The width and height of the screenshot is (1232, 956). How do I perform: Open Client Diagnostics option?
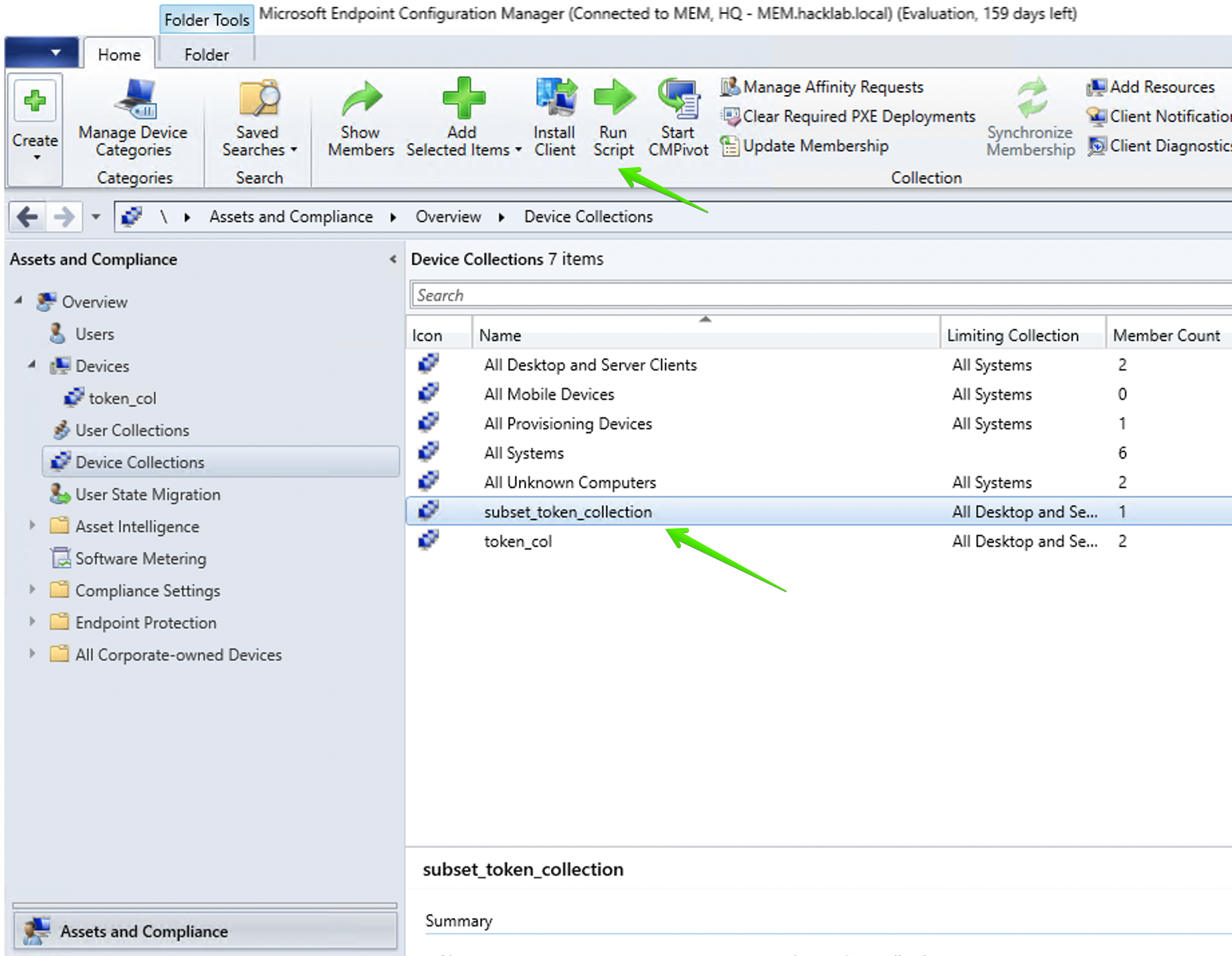point(1159,146)
